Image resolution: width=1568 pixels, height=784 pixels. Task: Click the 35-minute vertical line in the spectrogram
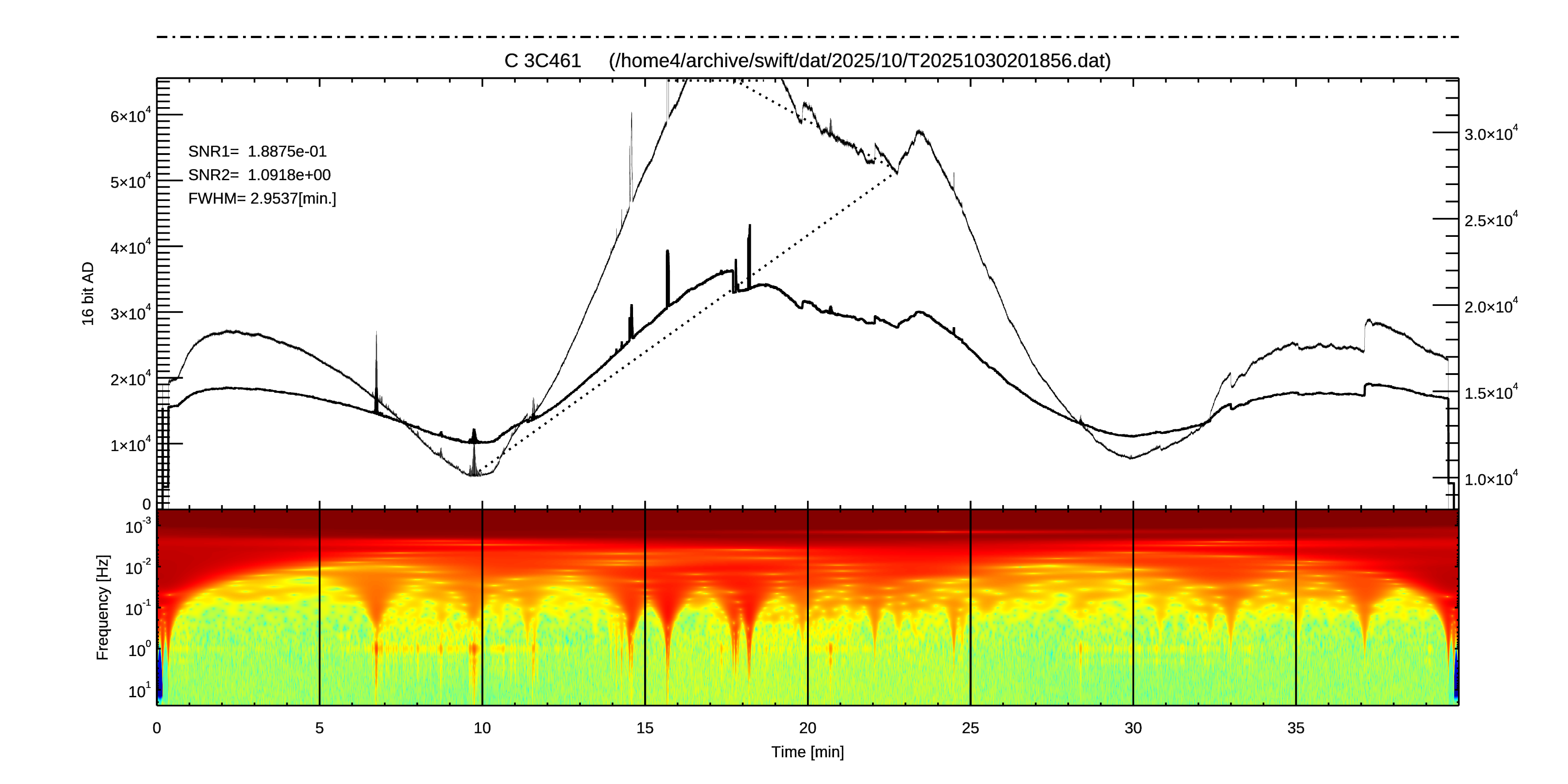point(1296,609)
